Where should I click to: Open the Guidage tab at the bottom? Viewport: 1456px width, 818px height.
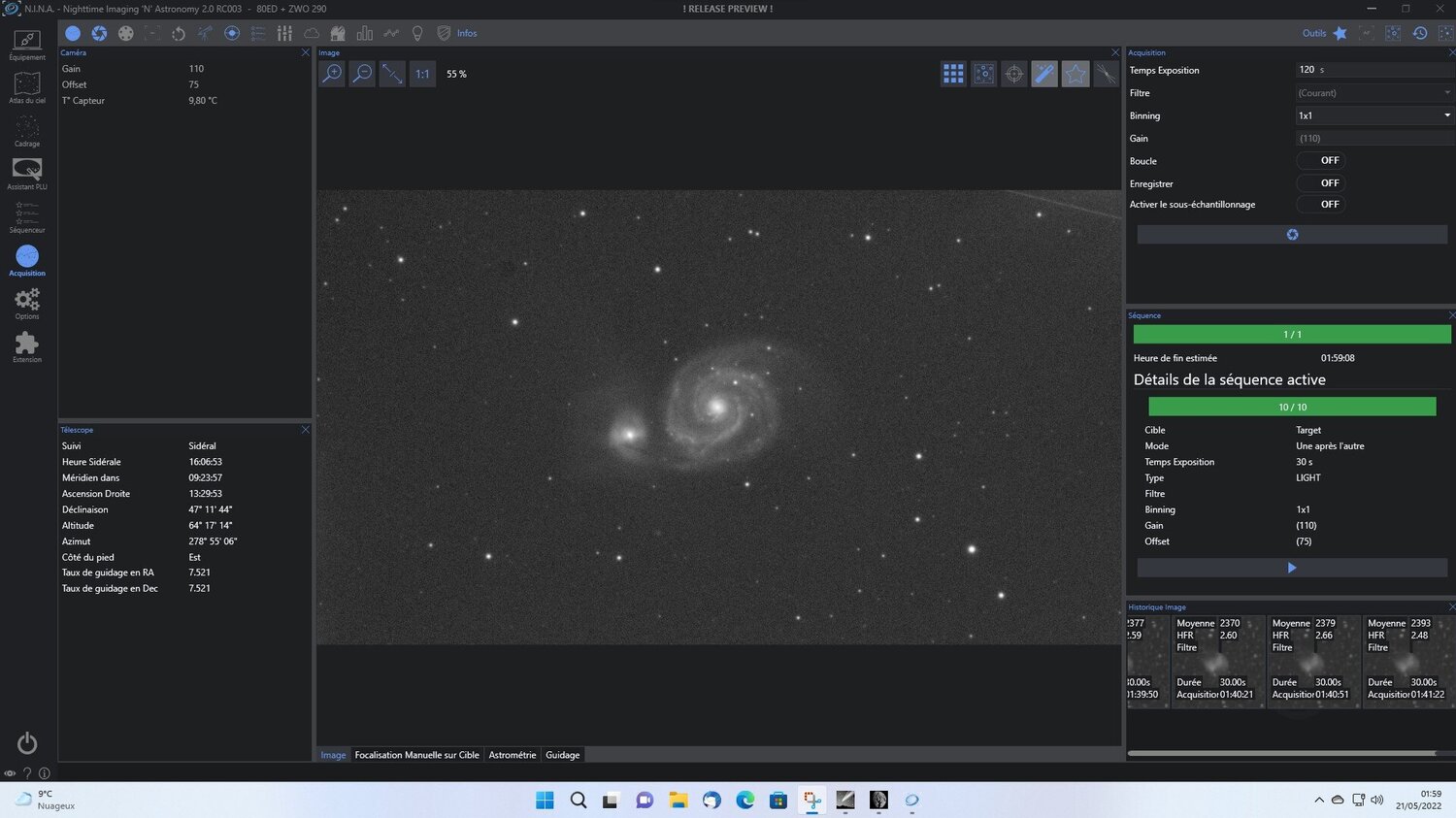coord(562,755)
